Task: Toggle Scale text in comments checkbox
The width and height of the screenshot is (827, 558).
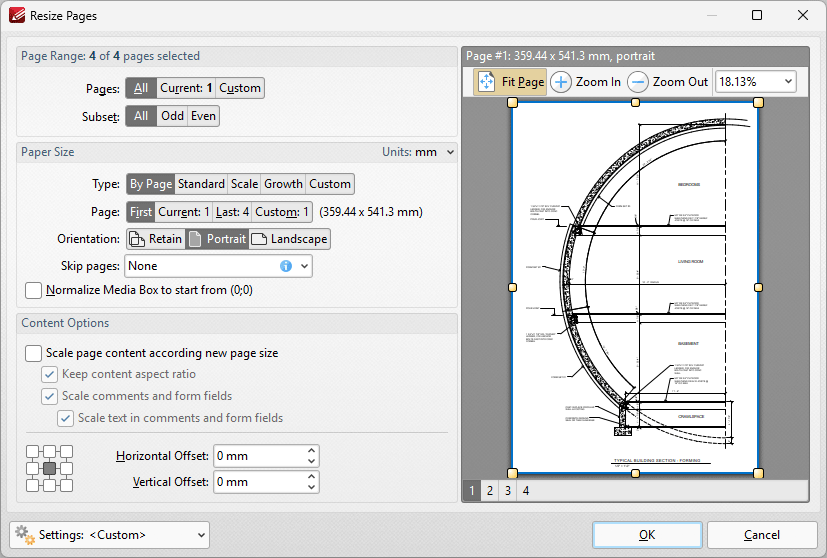Action: (65, 418)
